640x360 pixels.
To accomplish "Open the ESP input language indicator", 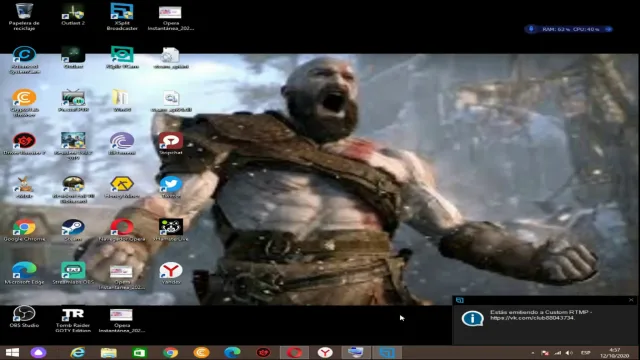I will (586, 353).
